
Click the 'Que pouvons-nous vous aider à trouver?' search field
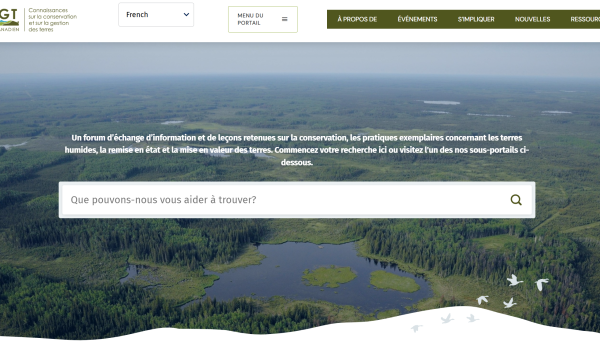coord(297,200)
